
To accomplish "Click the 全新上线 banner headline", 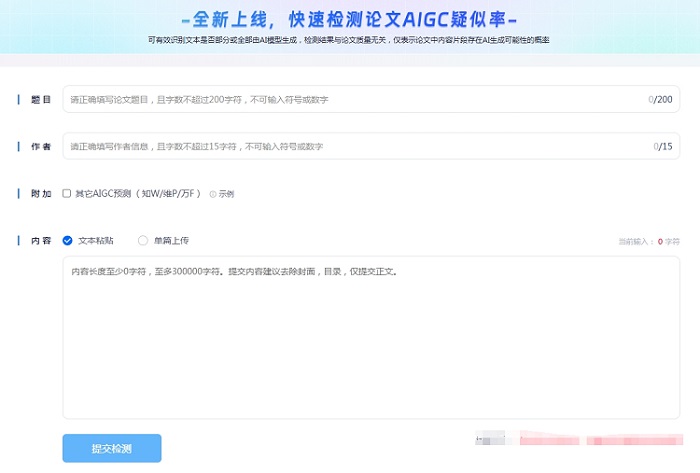I will pyautogui.click(x=350, y=18).
